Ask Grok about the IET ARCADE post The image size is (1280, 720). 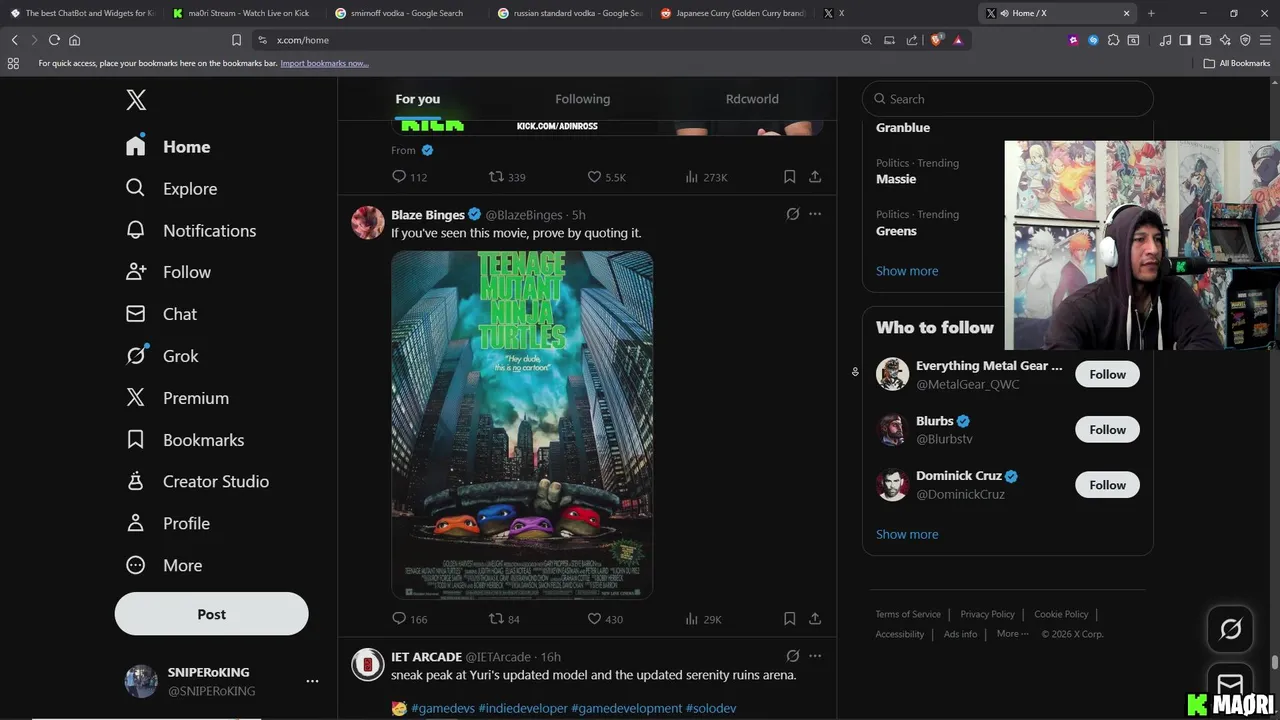point(792,656)
